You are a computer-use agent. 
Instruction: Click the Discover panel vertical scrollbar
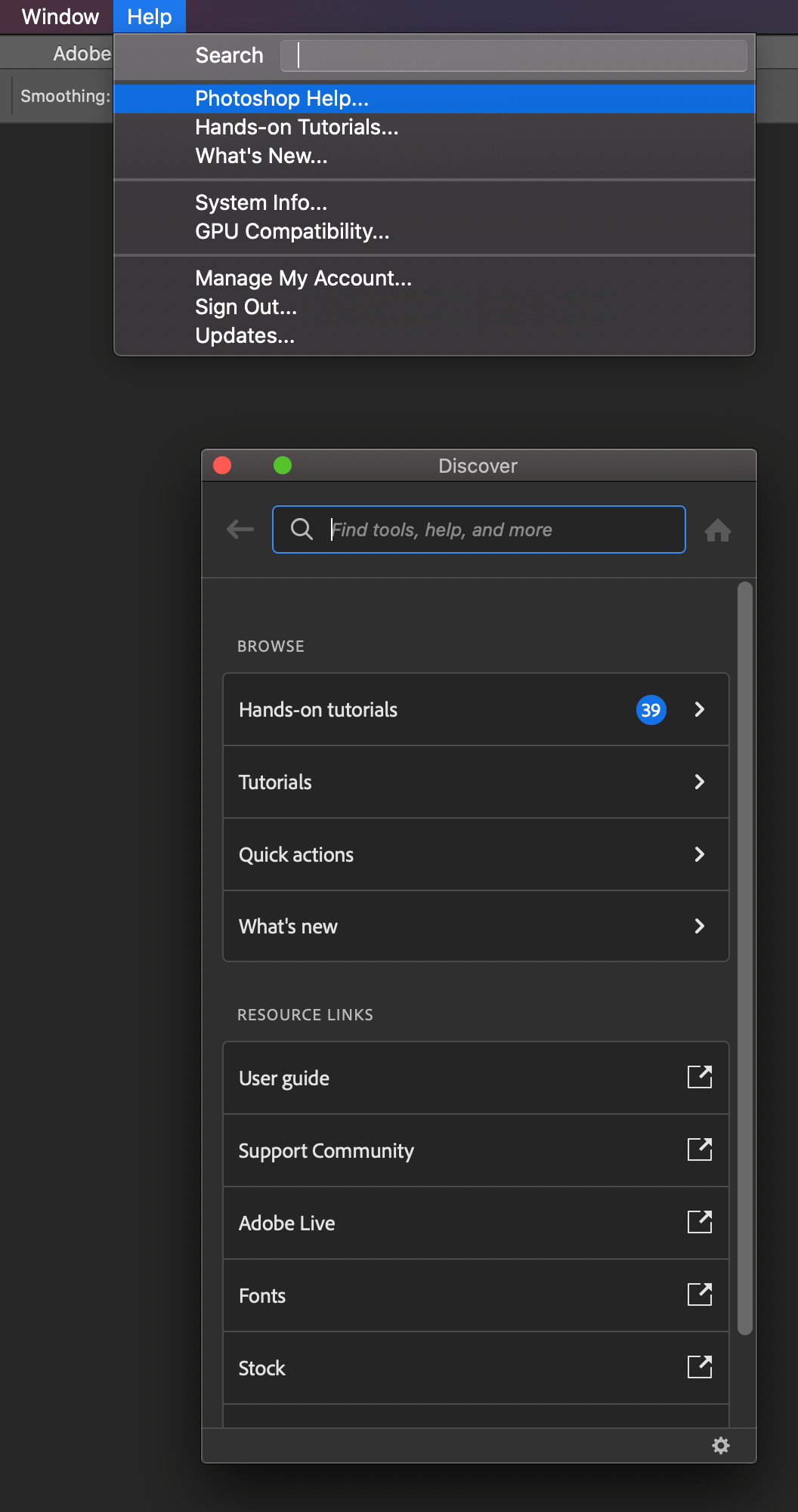click(x=745, y=958)
